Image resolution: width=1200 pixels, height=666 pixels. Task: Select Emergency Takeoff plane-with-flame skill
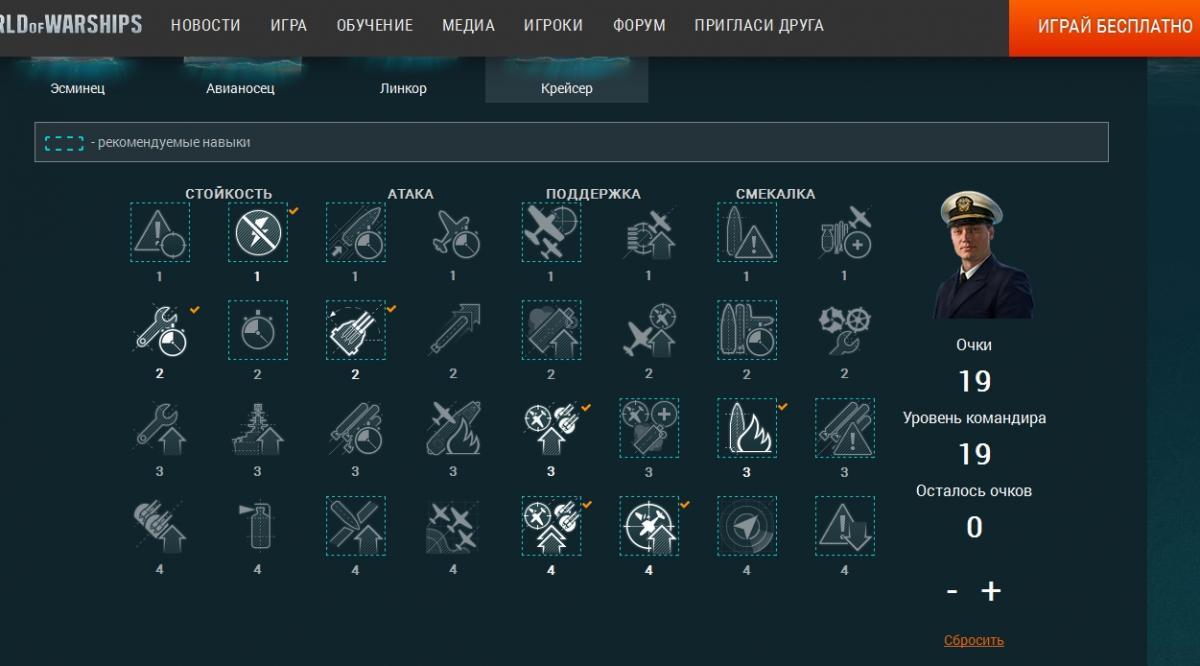coord(454,428)
